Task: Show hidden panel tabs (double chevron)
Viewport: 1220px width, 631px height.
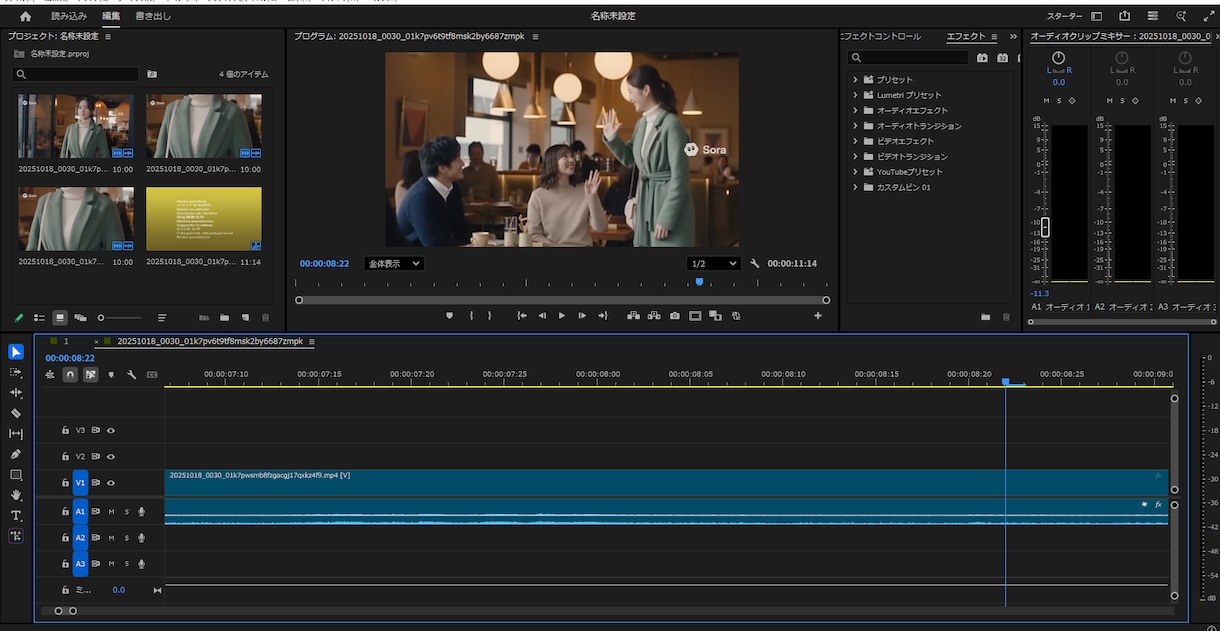Action: (x=1013, y=37)
